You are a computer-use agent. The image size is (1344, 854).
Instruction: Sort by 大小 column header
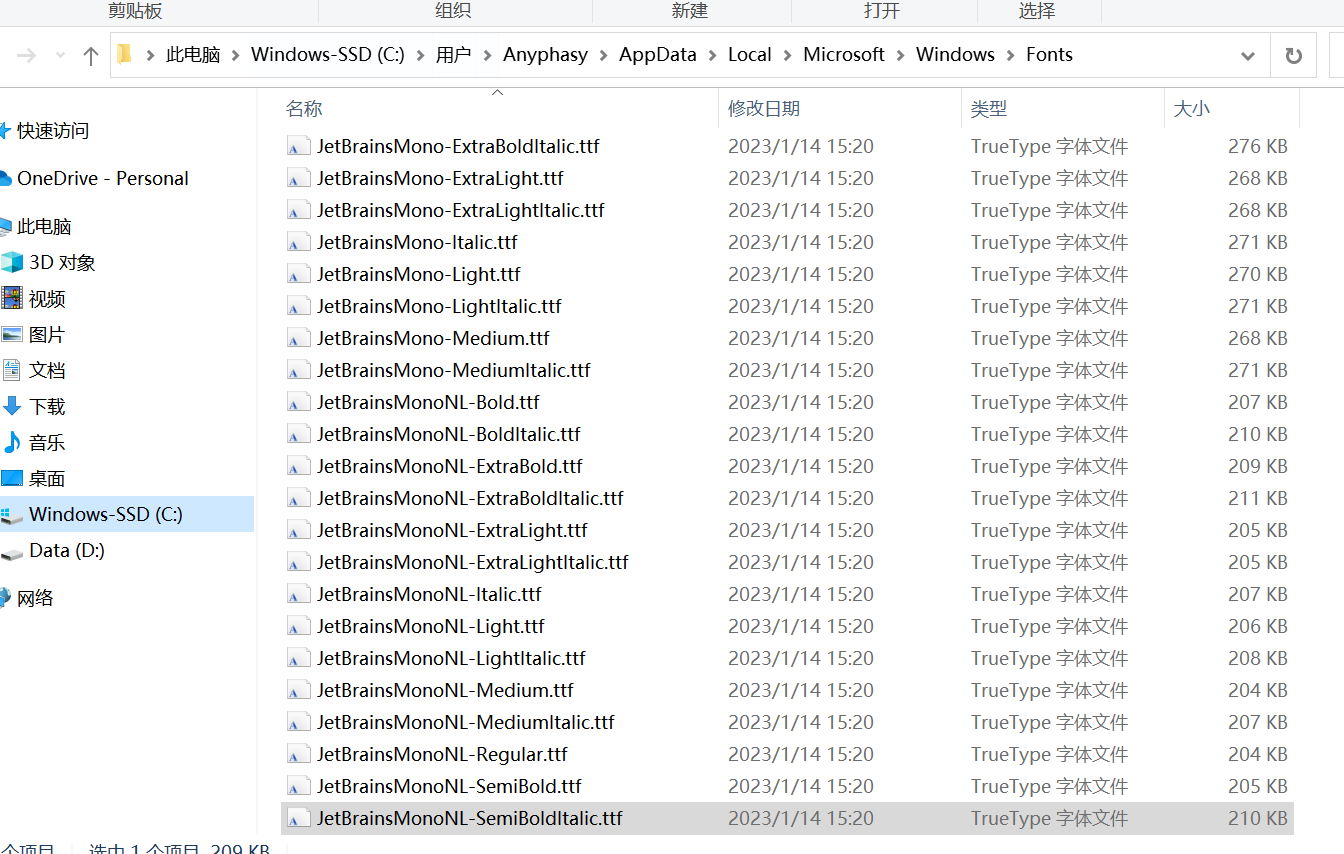coord(1191,109)
